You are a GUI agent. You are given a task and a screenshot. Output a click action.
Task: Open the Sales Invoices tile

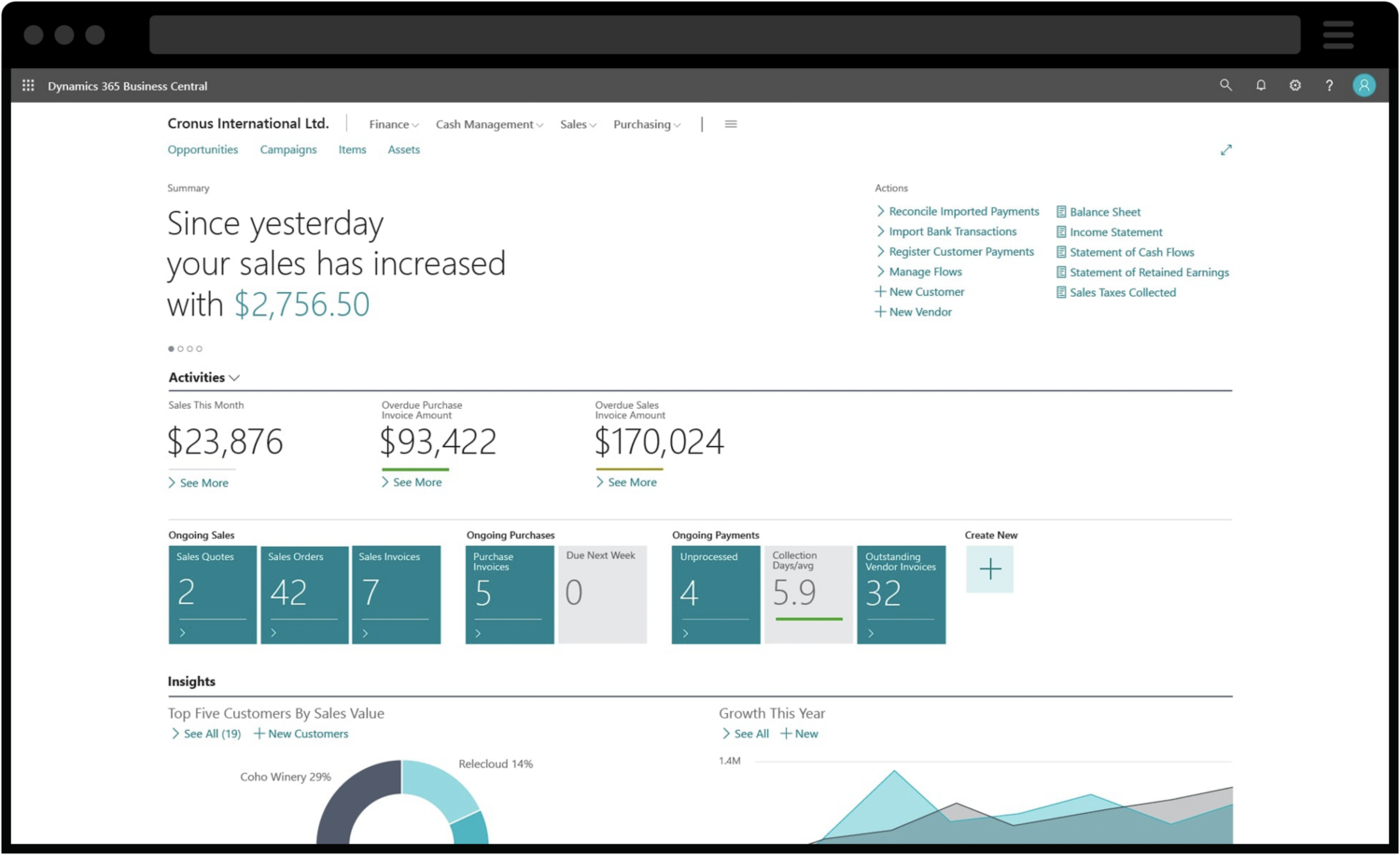[x=396, y=595]
